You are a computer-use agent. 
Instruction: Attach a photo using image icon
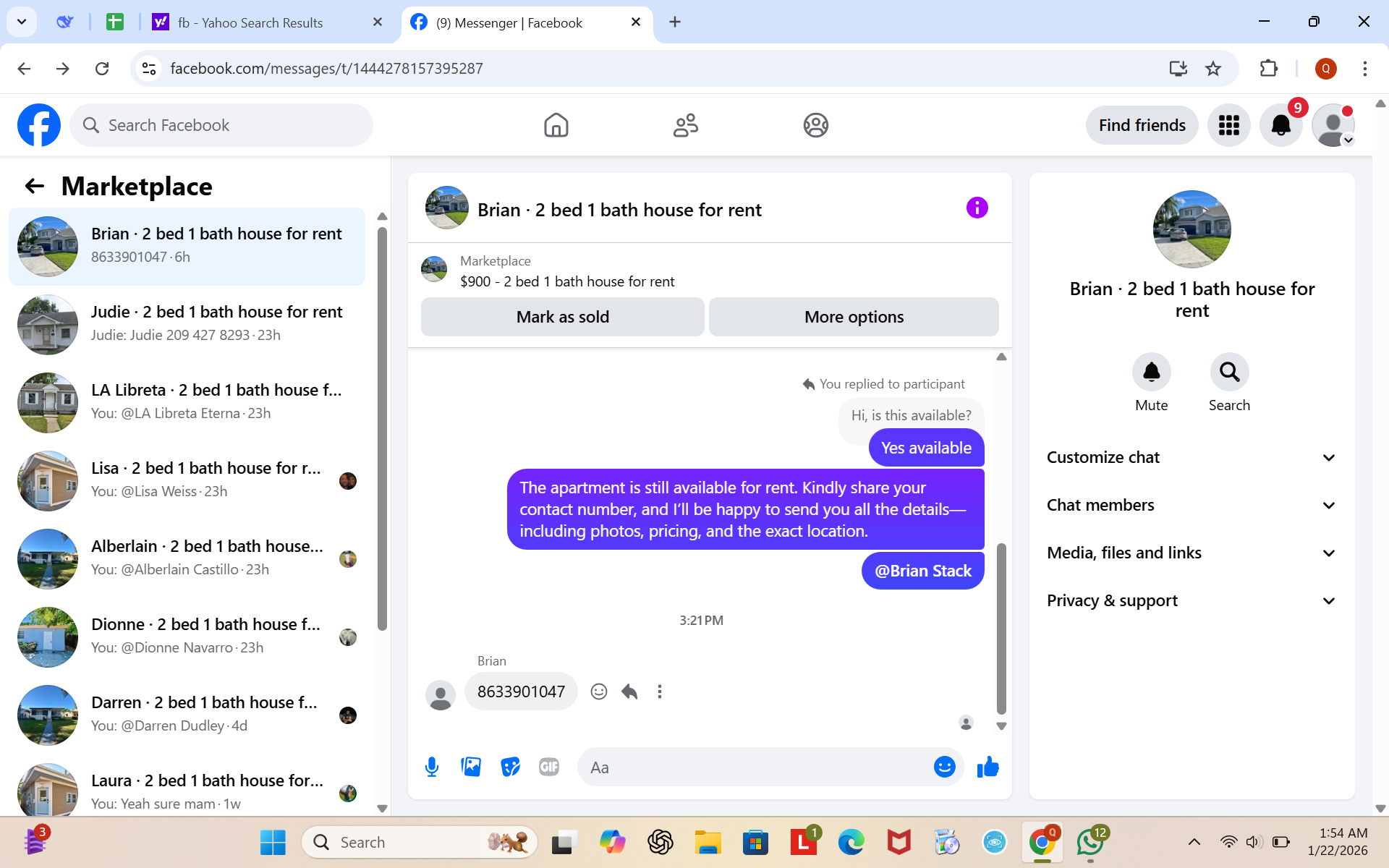(x=471, y=767)
